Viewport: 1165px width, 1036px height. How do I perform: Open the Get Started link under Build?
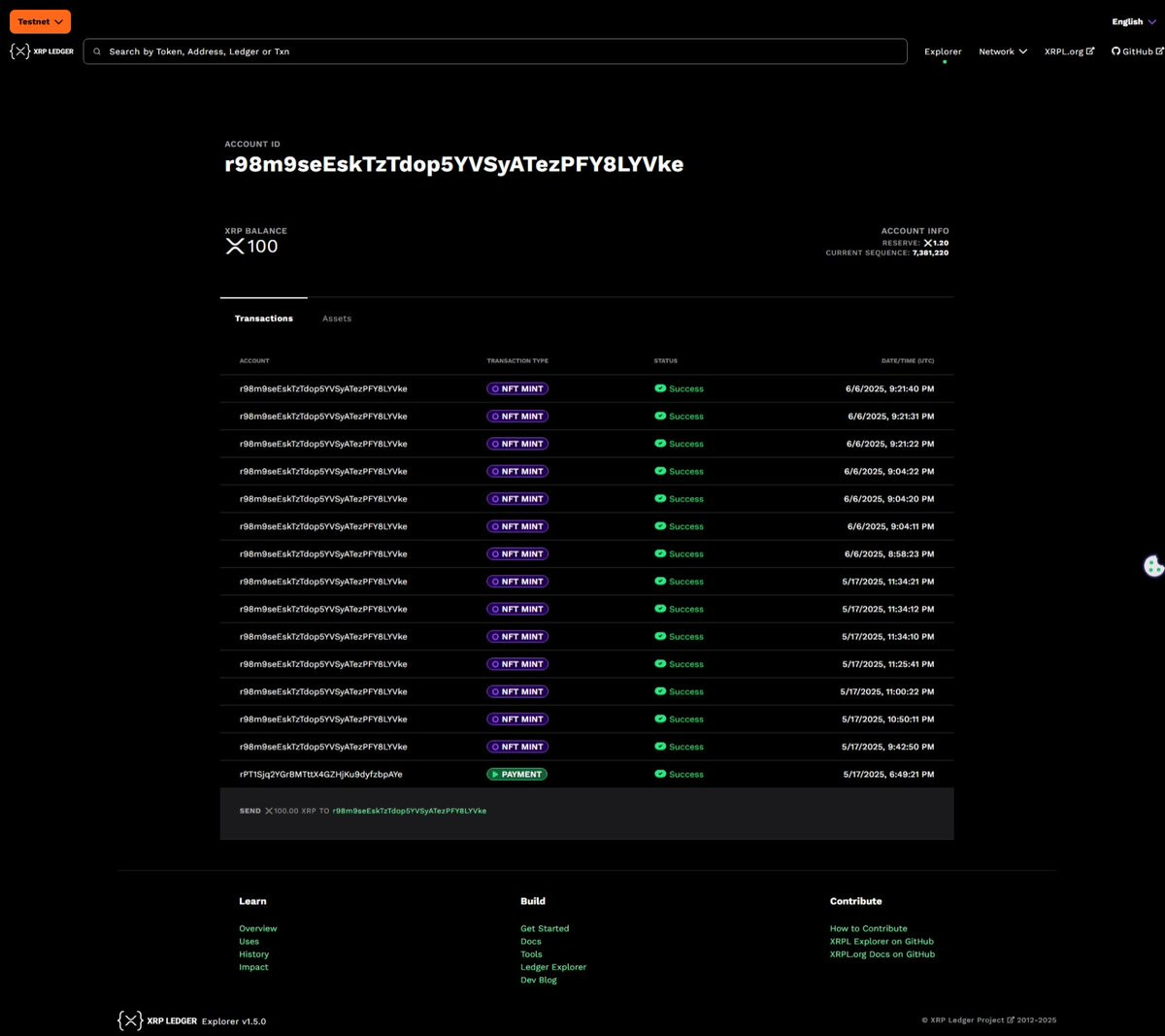point(545,928)
